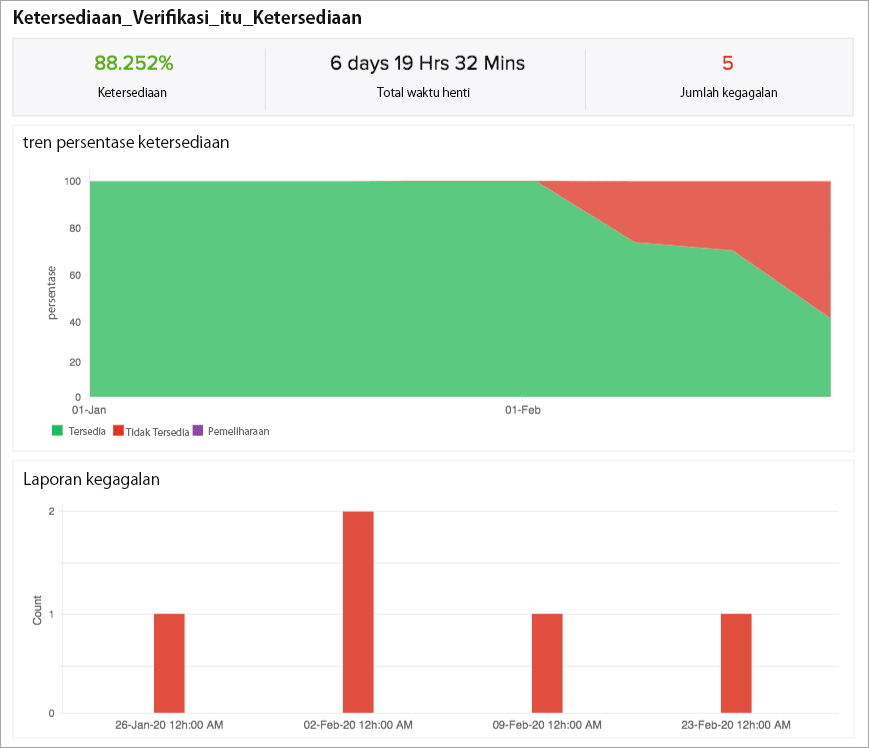Image resolution: width=869 pixels, height=748 pixels.
Task: Click the tren persentase ketersediaan heading
Action: point(126,142)
